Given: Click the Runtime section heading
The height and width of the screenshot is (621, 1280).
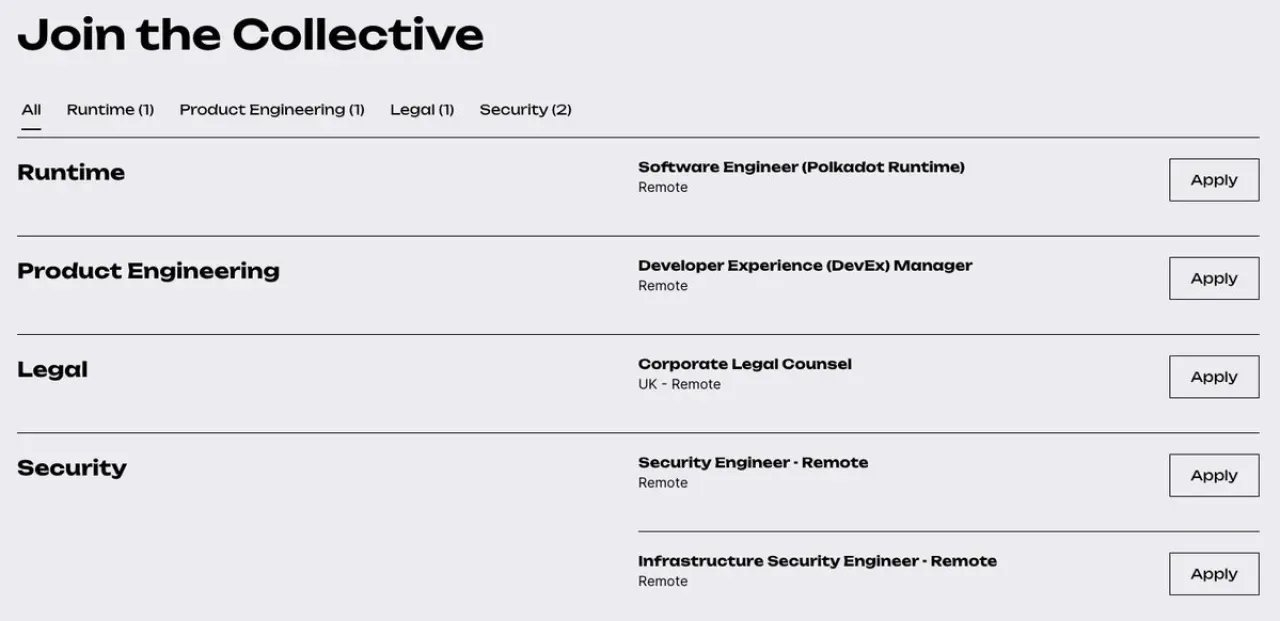Looking at the screenshot, I should click(x=71, y=172).
